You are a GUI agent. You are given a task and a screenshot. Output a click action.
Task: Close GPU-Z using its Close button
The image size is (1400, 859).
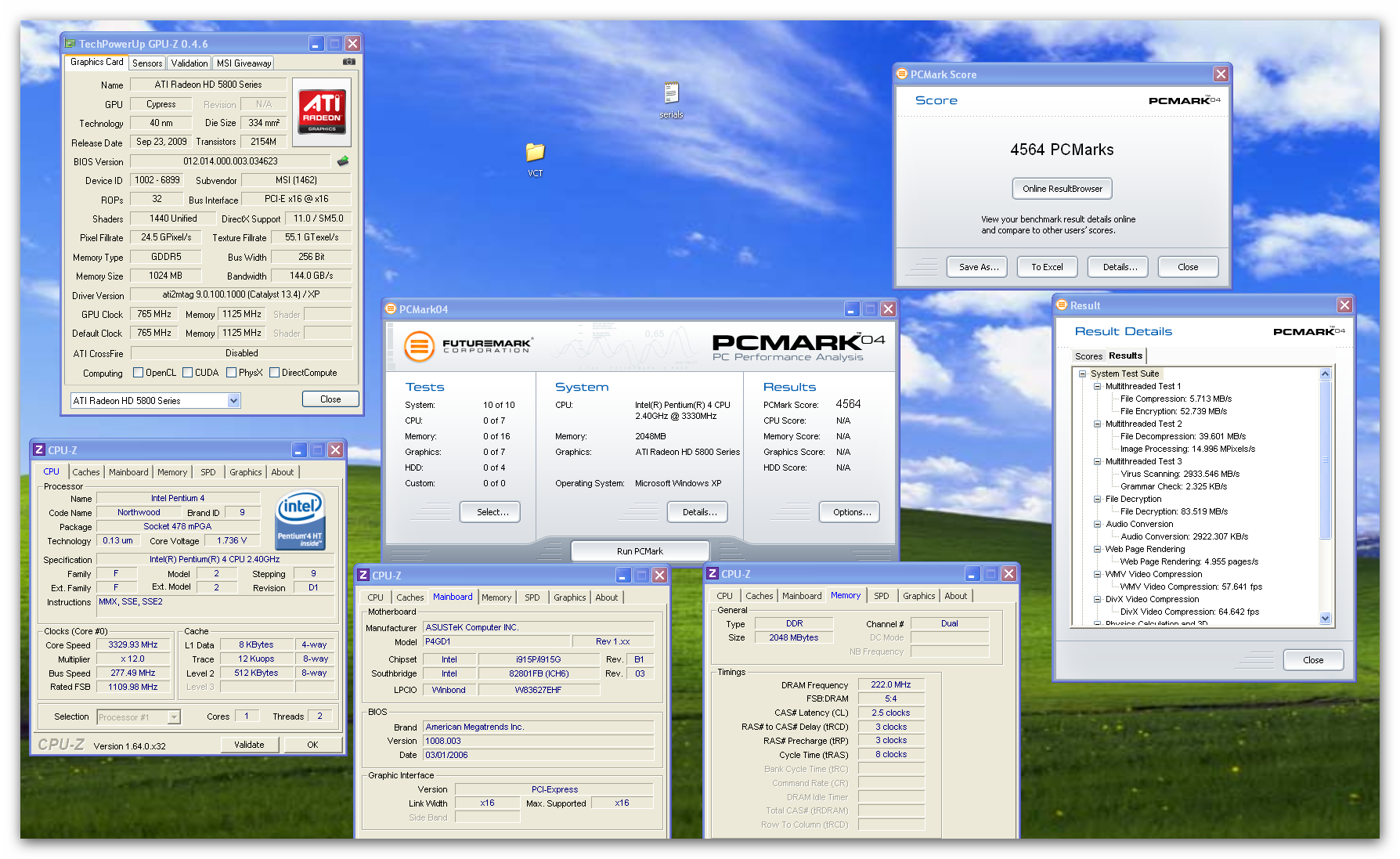point(330,399)
